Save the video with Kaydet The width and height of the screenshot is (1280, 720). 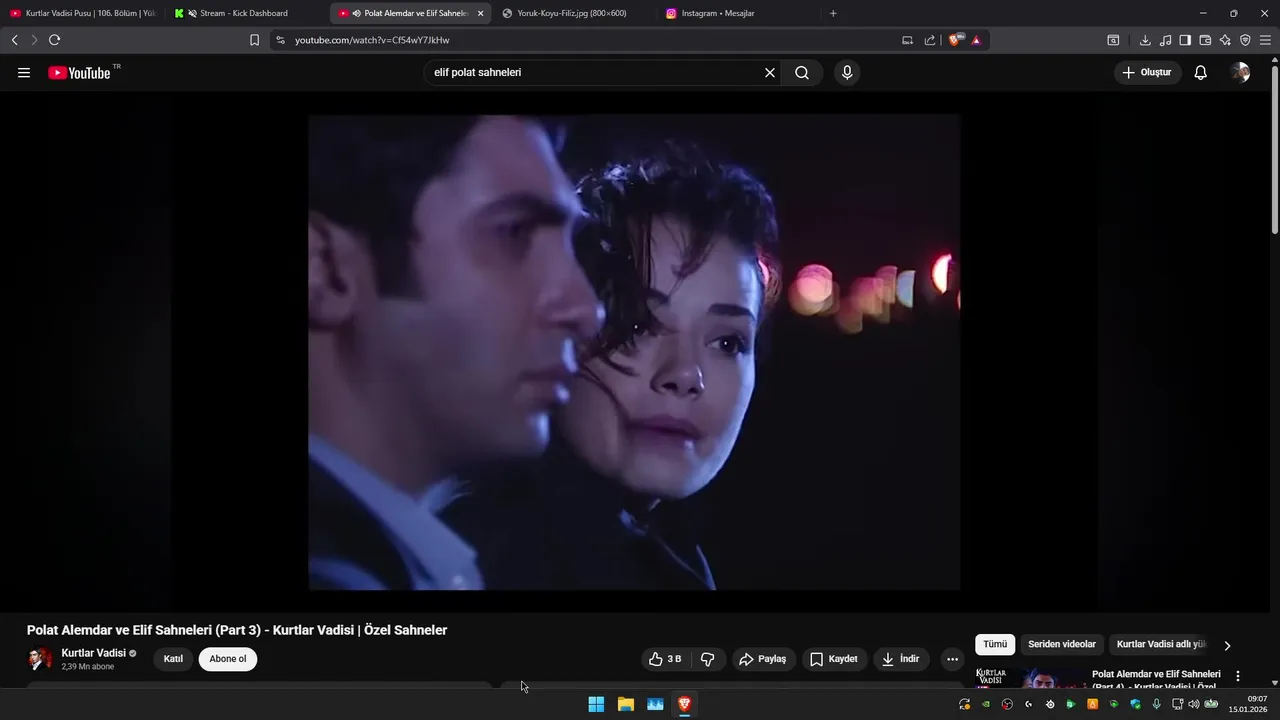(834, 659)
